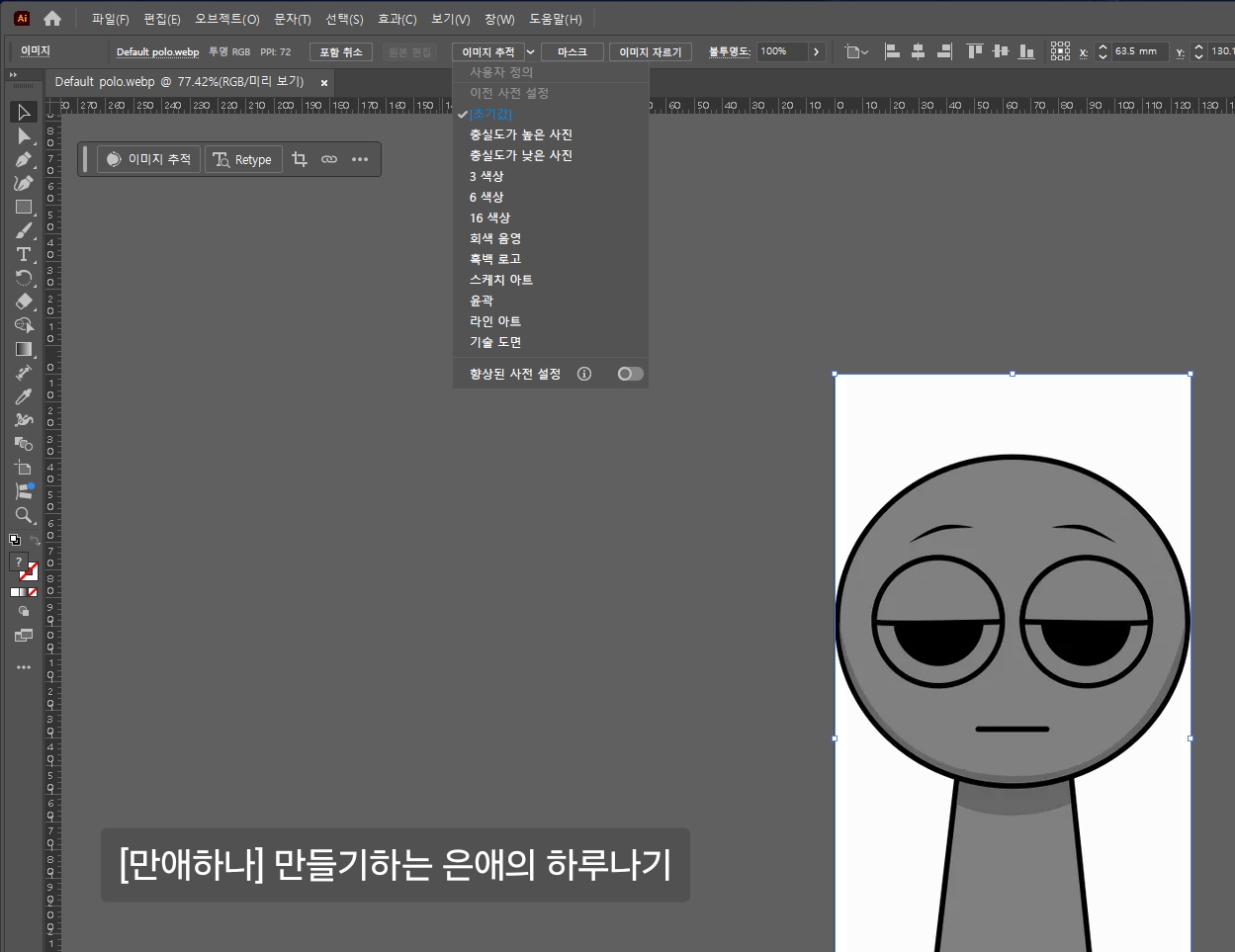Select the Paintbrush tool

(x=24, y=230)
